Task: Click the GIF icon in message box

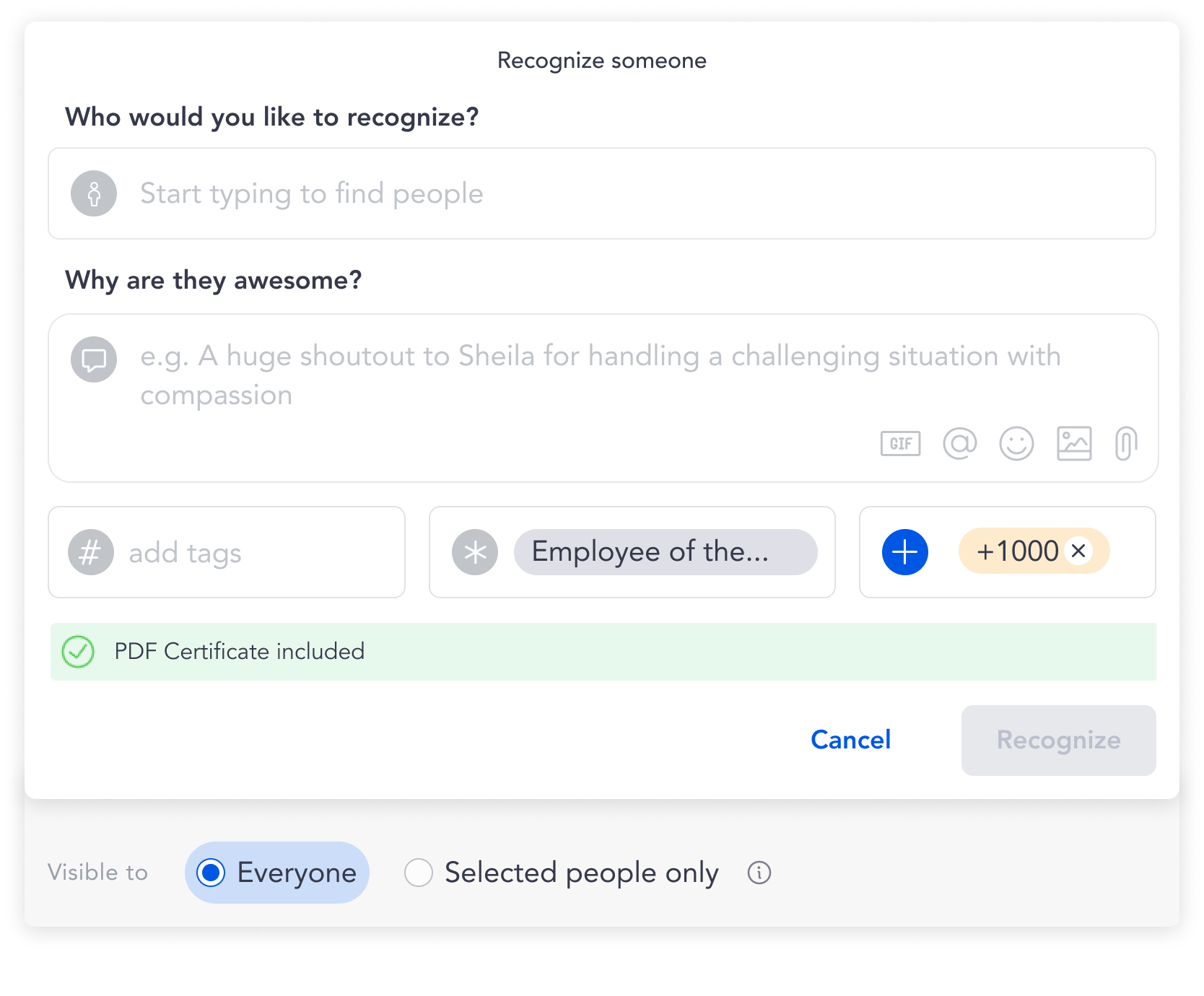Action: tap(900, 443)
